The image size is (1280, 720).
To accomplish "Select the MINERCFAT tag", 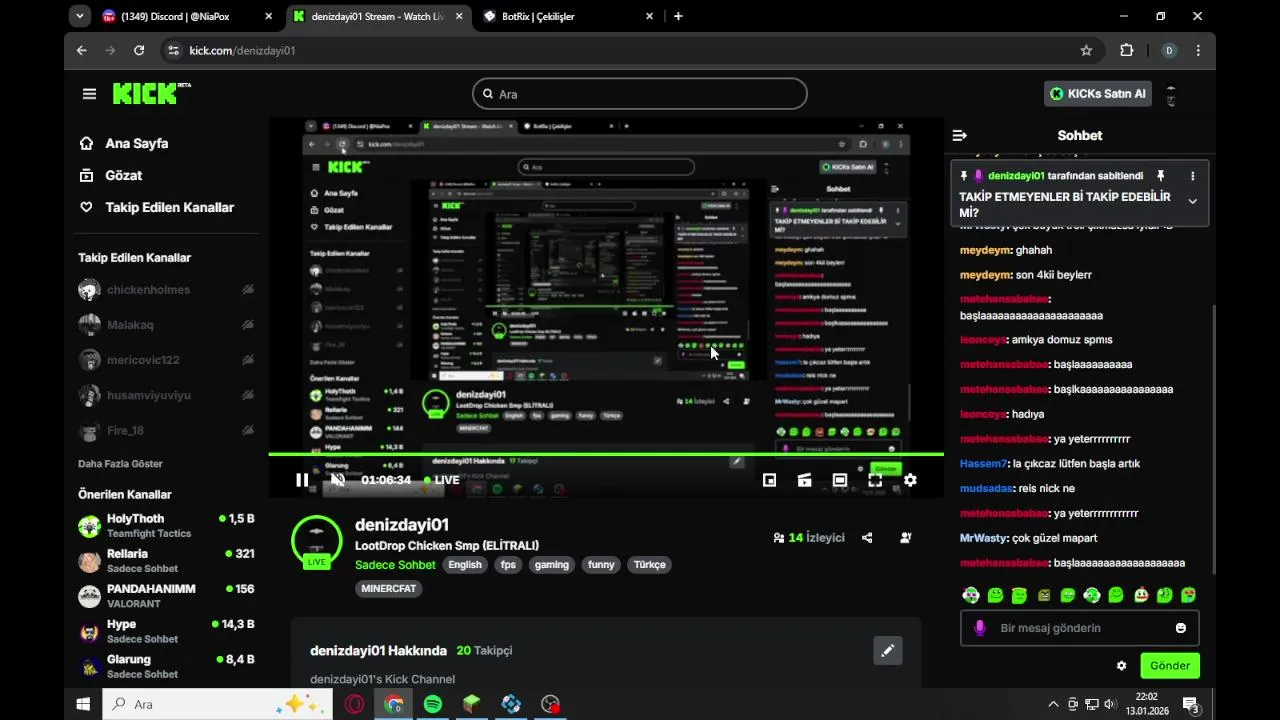I will [x=388, y=589].
